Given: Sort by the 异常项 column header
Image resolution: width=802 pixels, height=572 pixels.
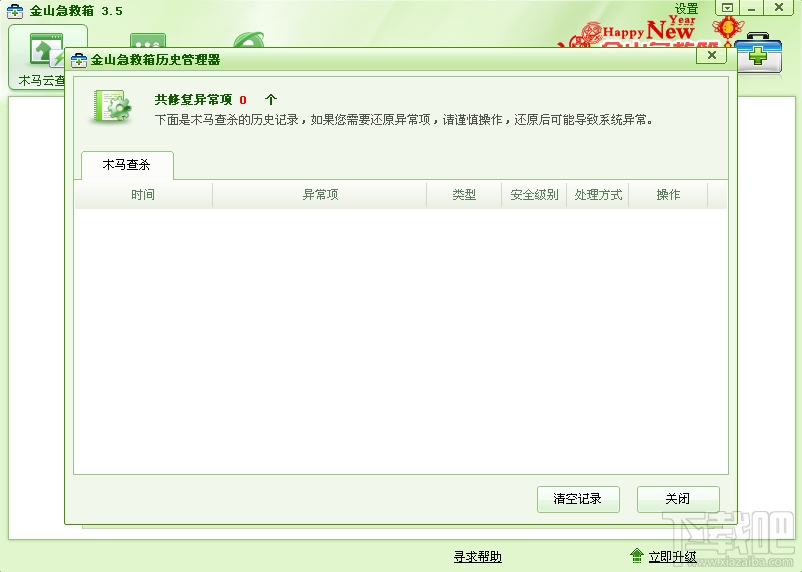Looking at the screenshot, I should click(x=320, y=195).
